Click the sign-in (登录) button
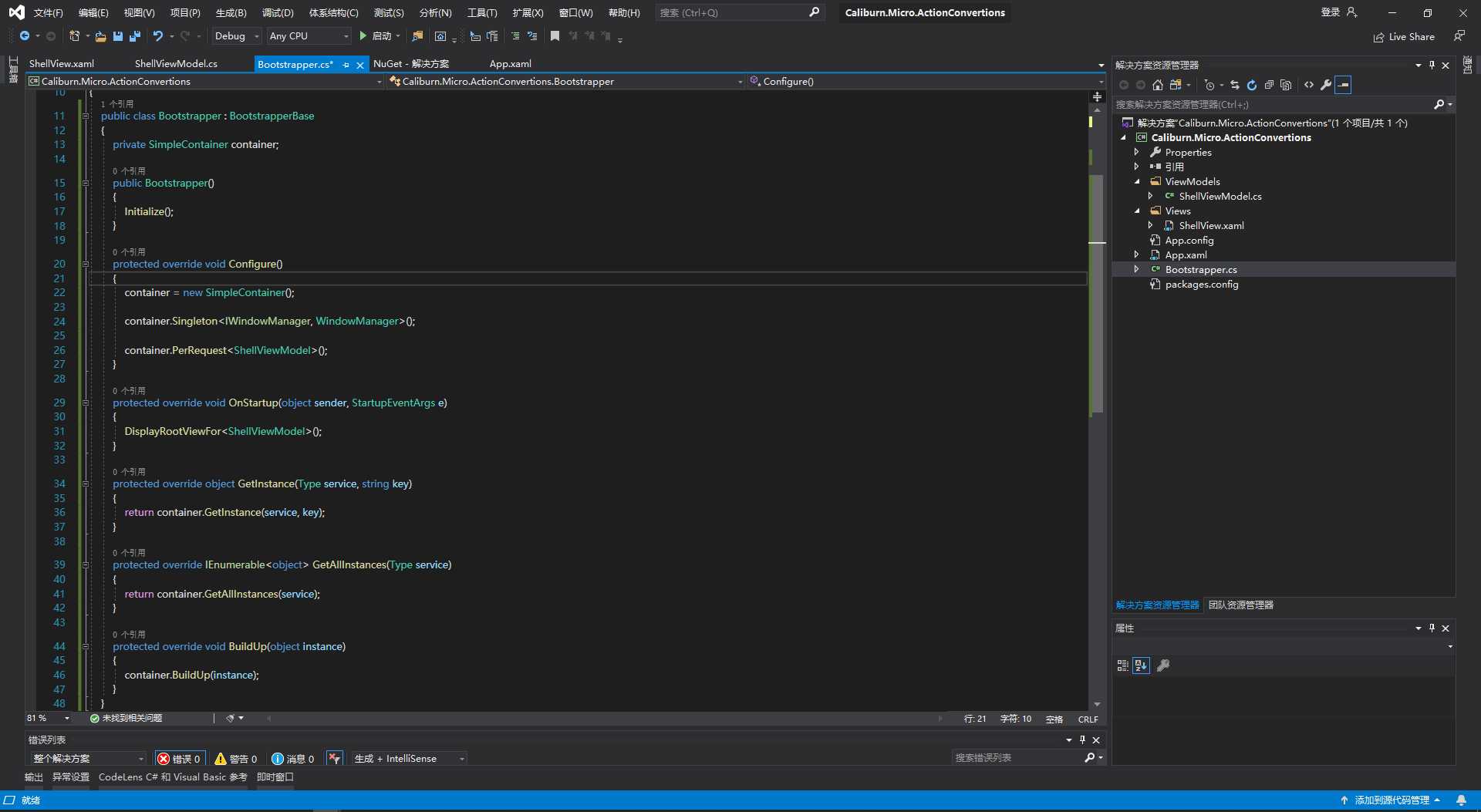Image resolution: width=1481 pixels, height=812 pixels. point(1338,12)
